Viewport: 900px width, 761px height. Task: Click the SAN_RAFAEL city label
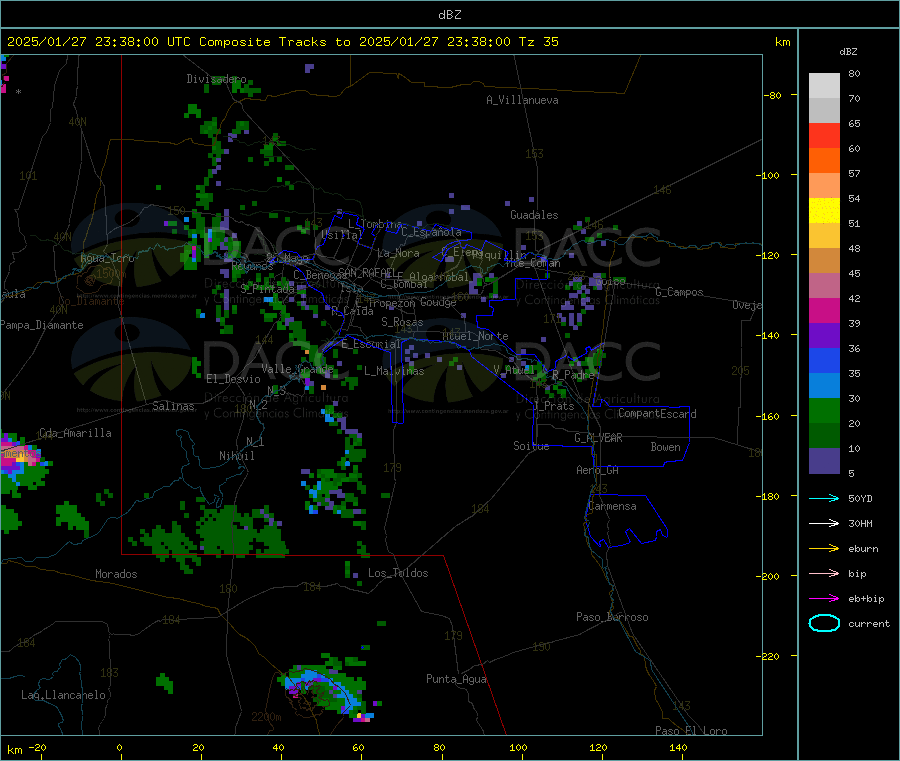[366, 272]
